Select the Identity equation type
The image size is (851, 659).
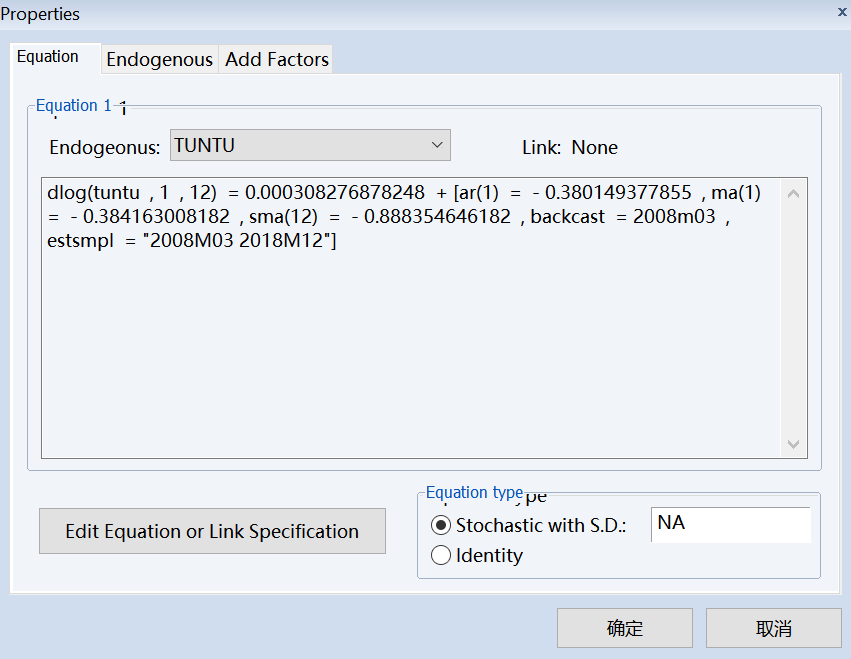point(441,556)
